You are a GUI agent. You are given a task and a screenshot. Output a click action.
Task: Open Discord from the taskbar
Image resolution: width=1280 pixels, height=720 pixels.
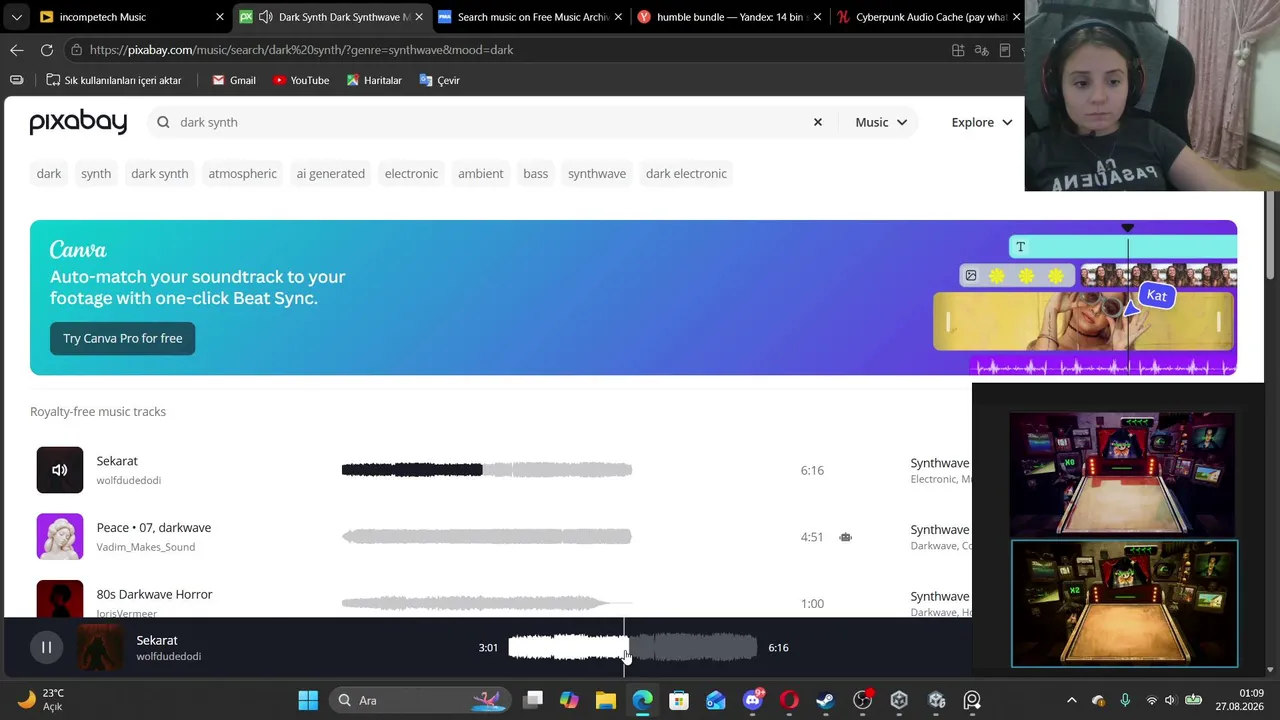coord(753,700)
